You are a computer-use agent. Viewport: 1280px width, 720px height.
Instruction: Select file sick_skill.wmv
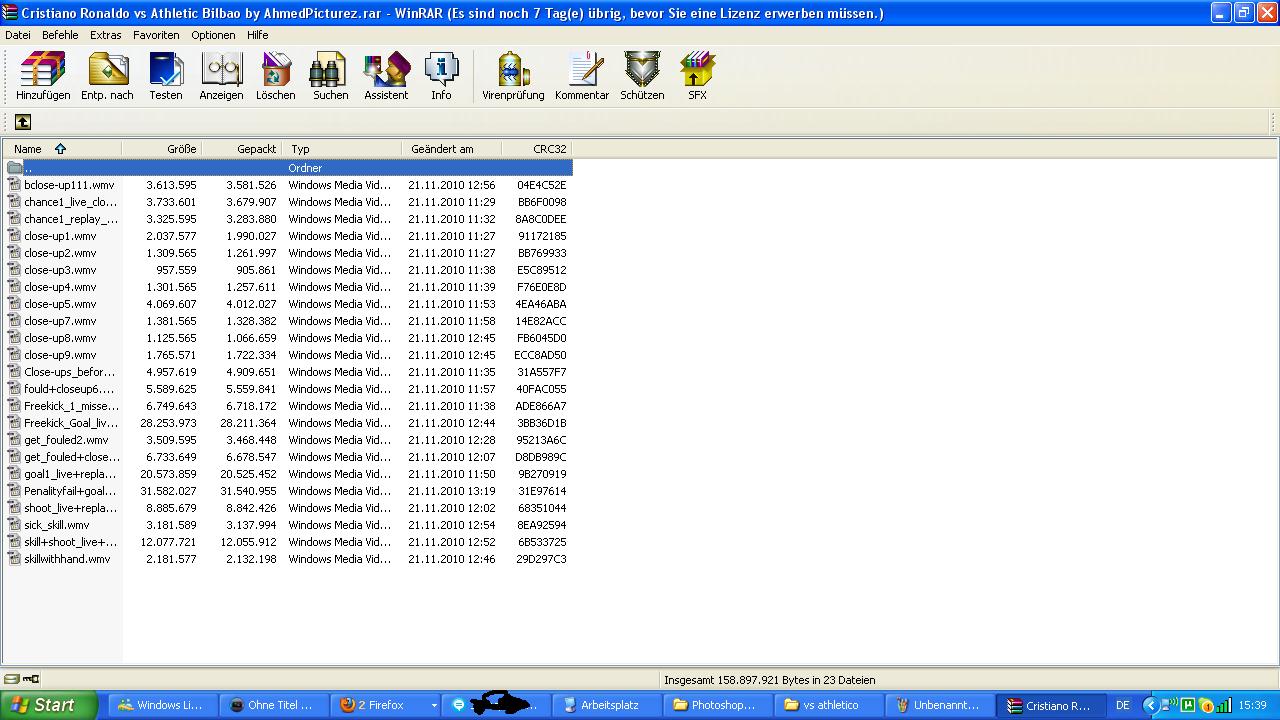[x=57, y=525]
